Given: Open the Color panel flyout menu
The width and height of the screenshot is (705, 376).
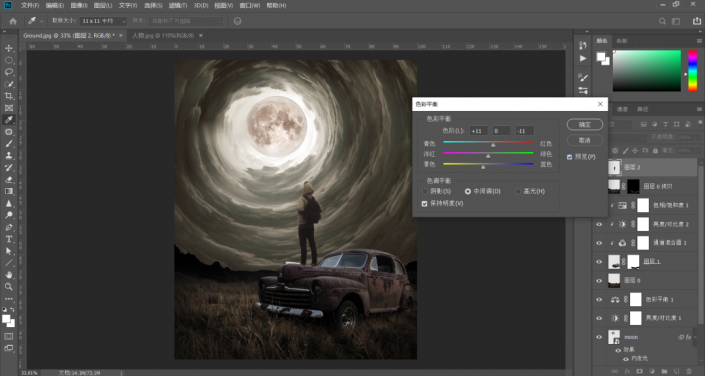Looking at the screenshot, I should (699, 41).
